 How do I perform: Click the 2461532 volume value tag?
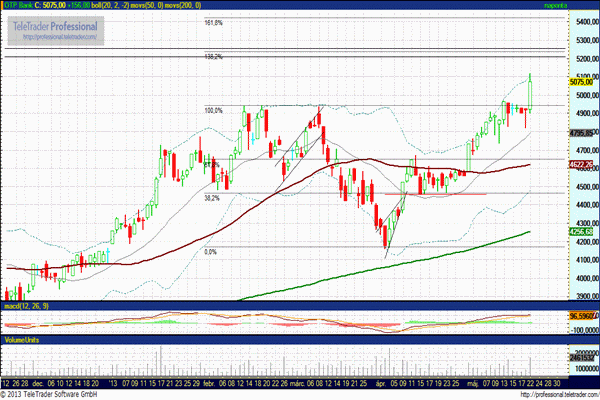click(582, 358)
